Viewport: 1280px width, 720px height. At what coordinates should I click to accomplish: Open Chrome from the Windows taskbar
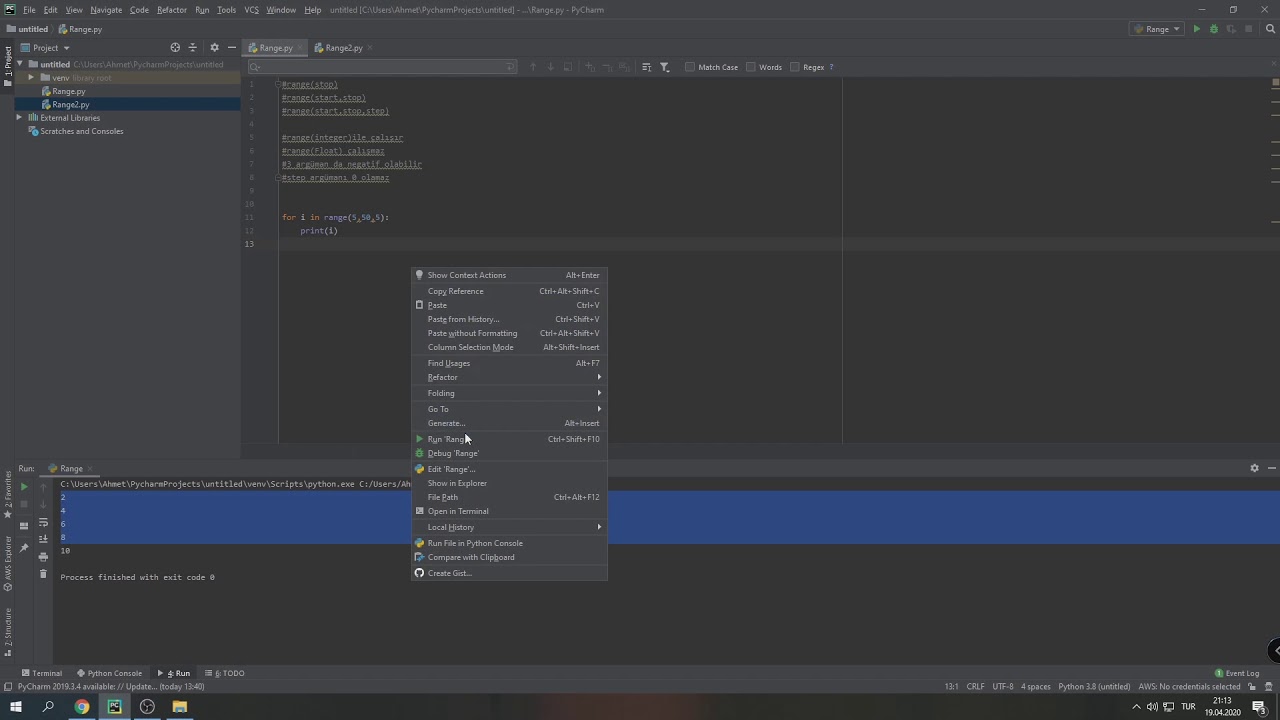click(x=82, y=706)
